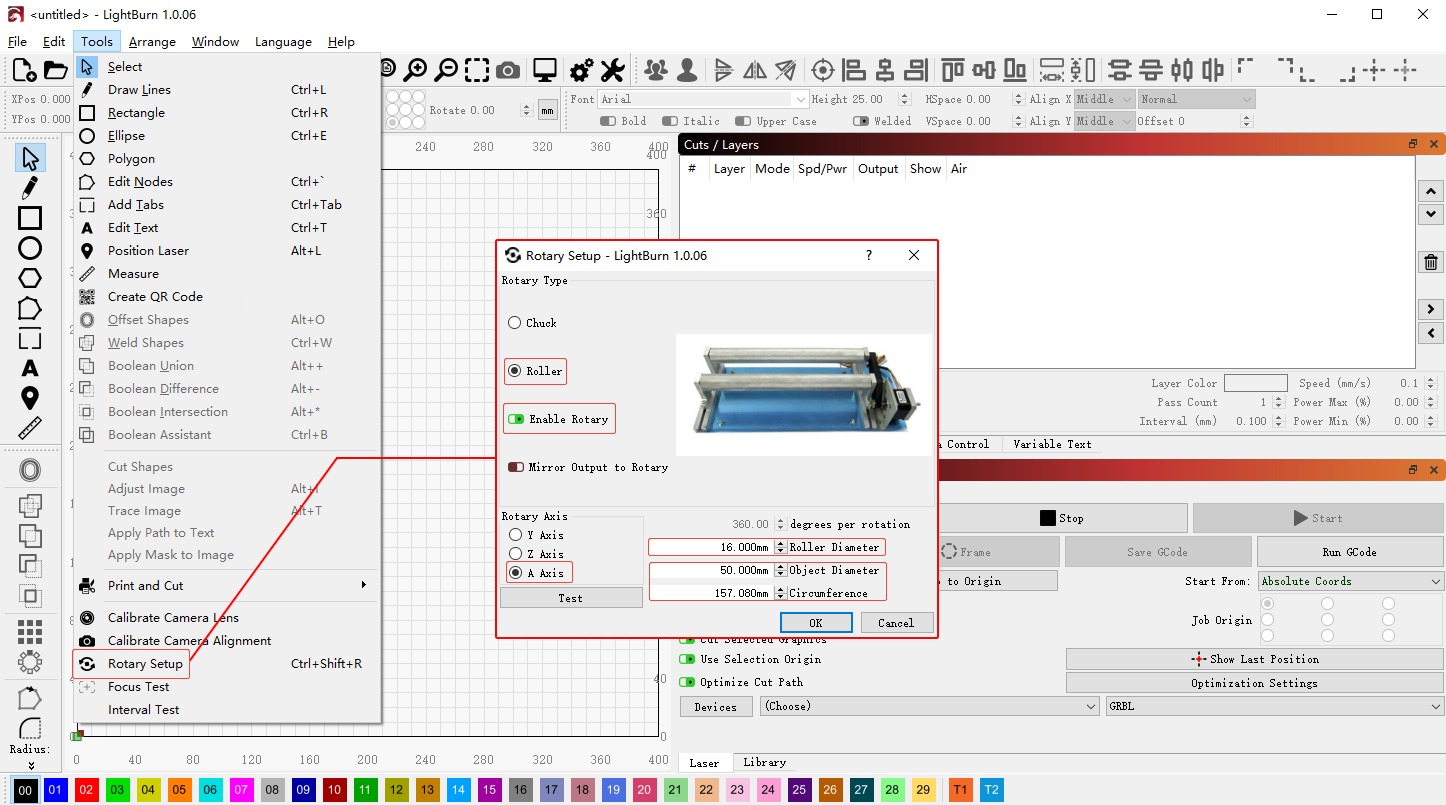Click the Grid Array icon in sidebar

point(30,631)
